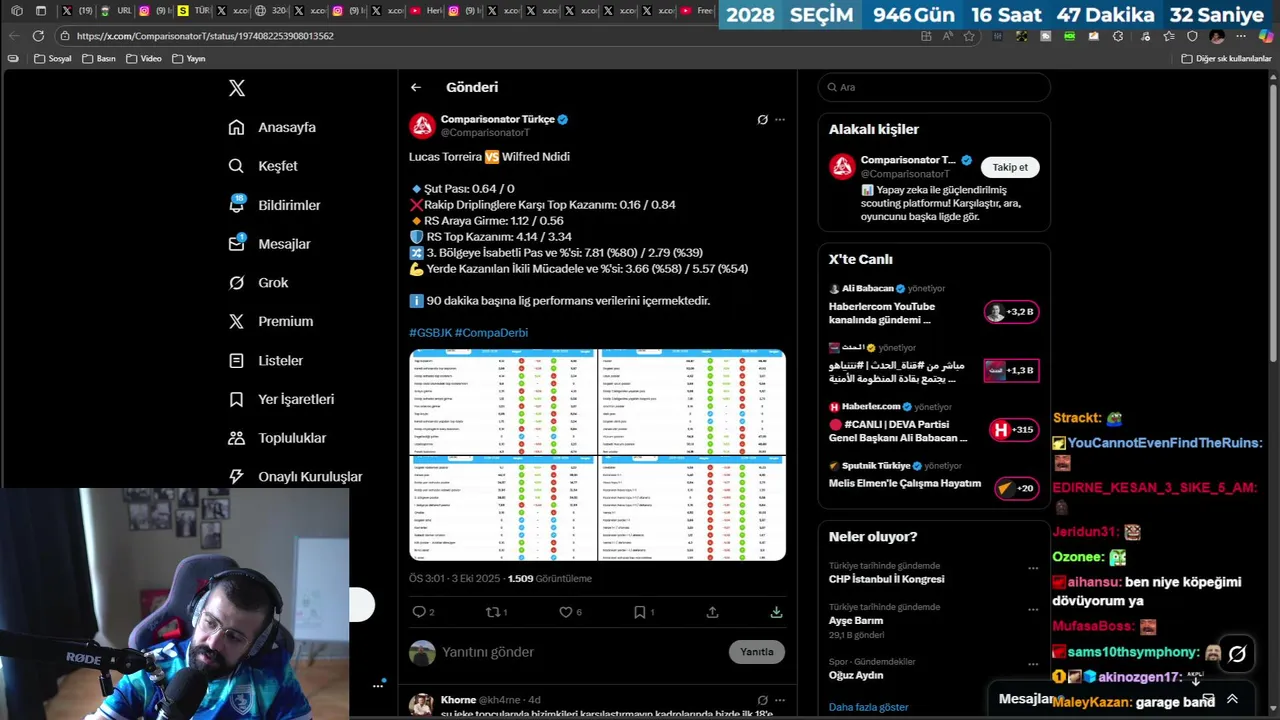Click the download icon under the tweet
1280x720 pixels.
[x=776, y=612]
